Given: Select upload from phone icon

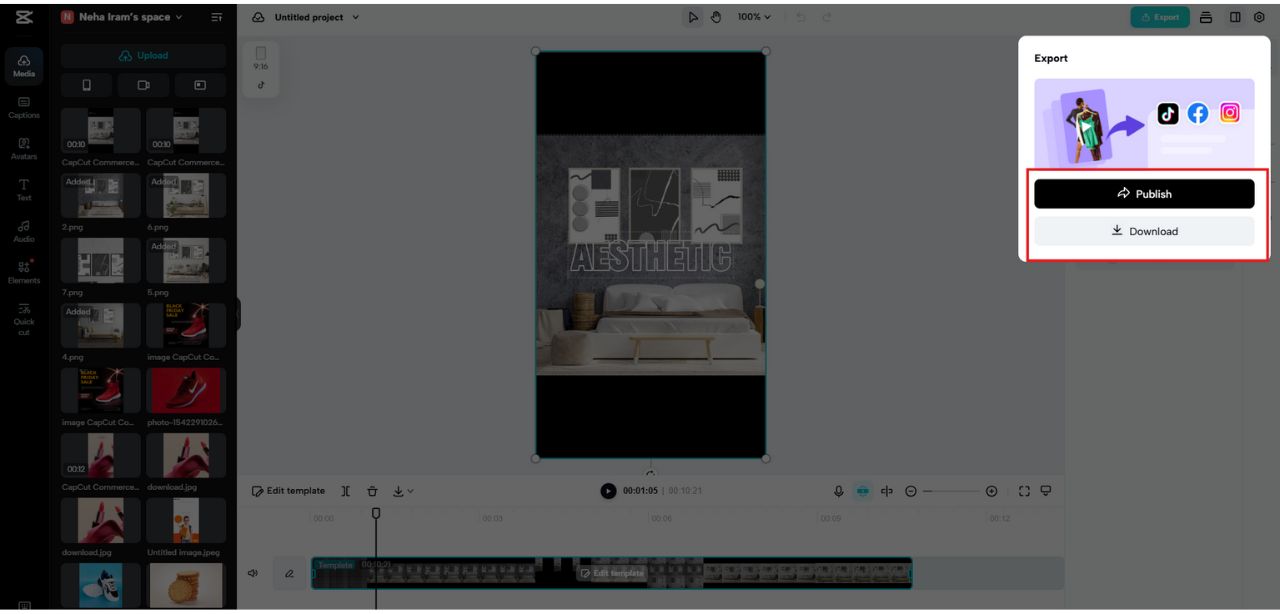Looking at the screenshot, I should [86, 85].
